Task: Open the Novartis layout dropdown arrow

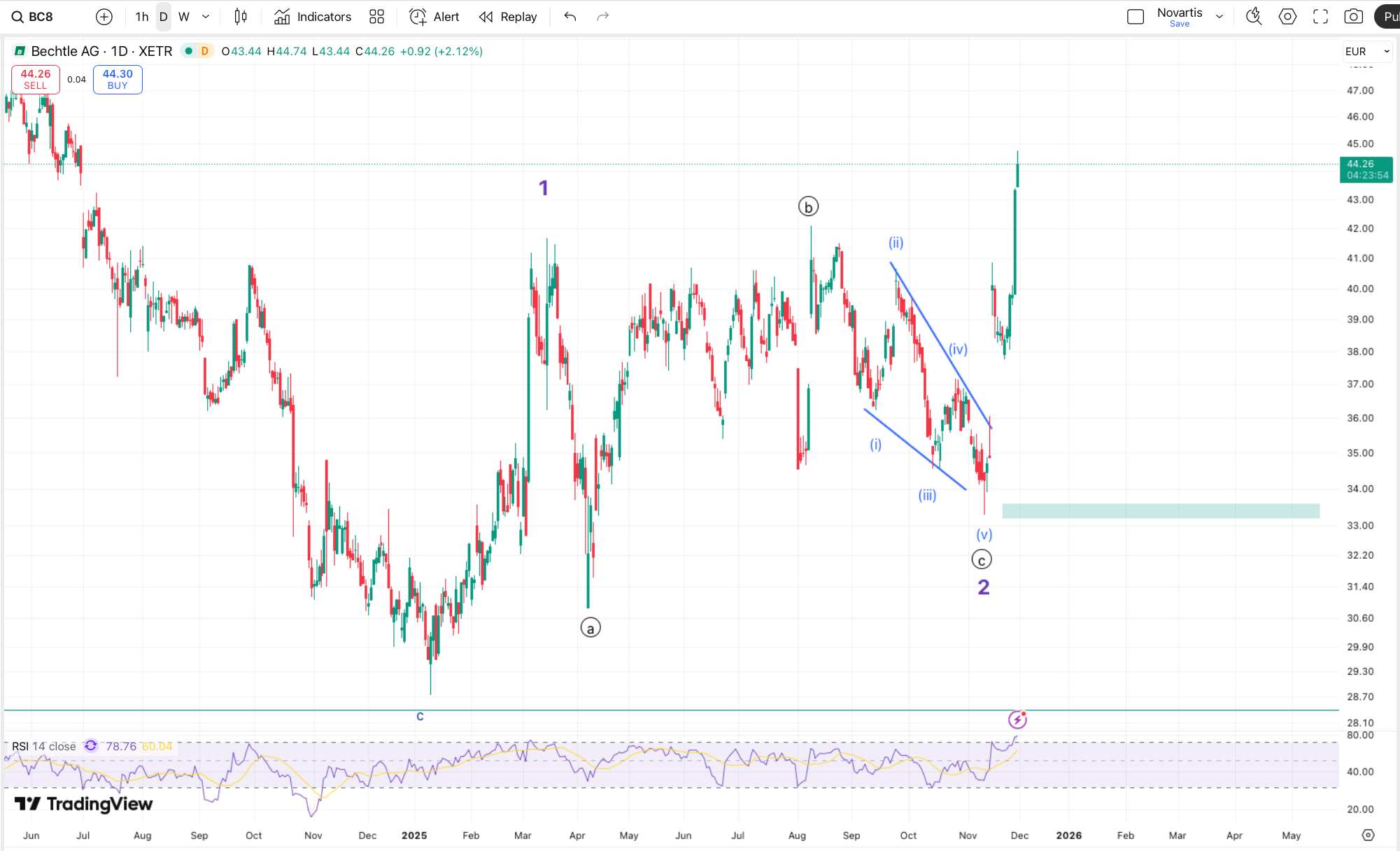Action: click(1219, 17)
